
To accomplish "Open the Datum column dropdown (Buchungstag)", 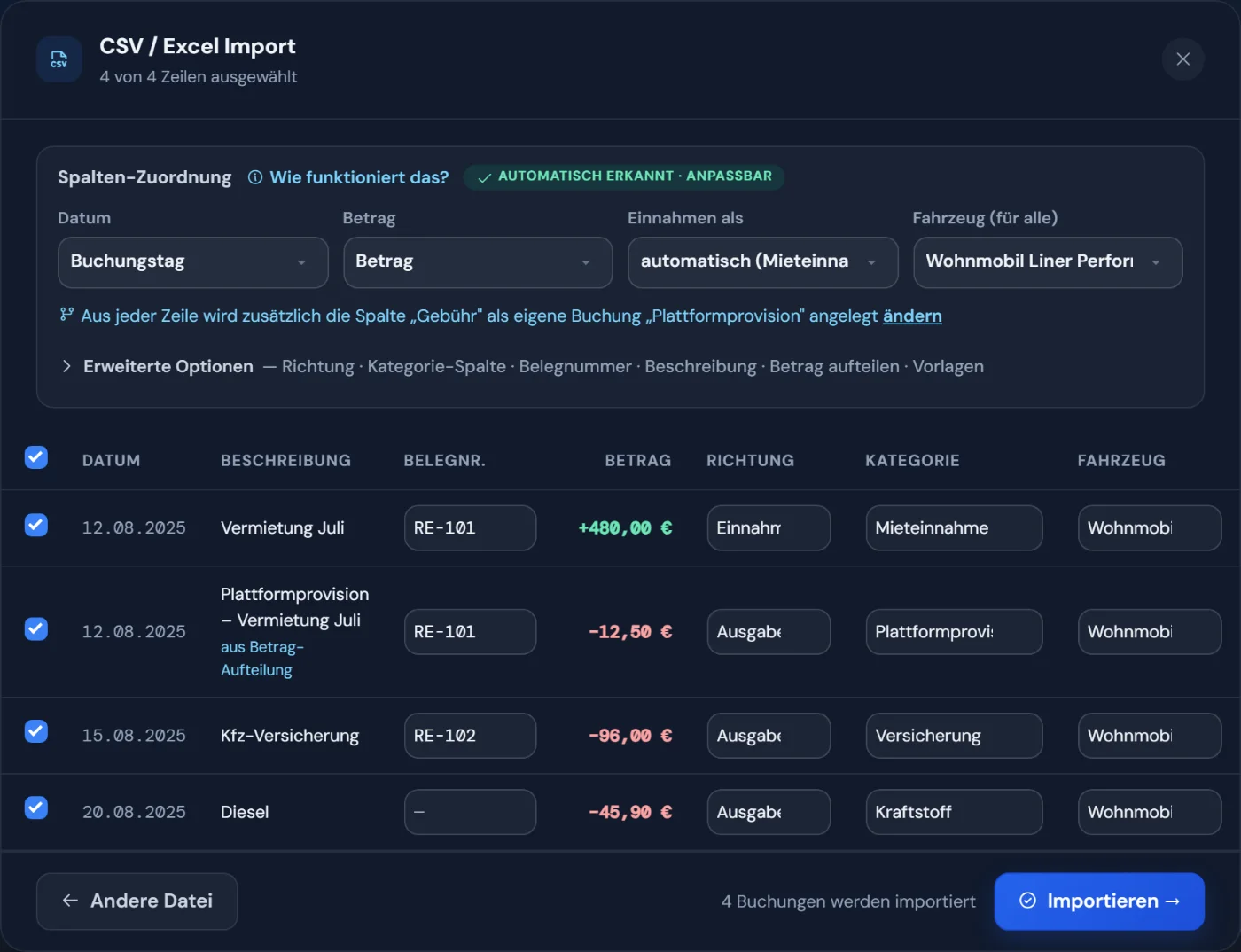I will (x=193, y=262).
